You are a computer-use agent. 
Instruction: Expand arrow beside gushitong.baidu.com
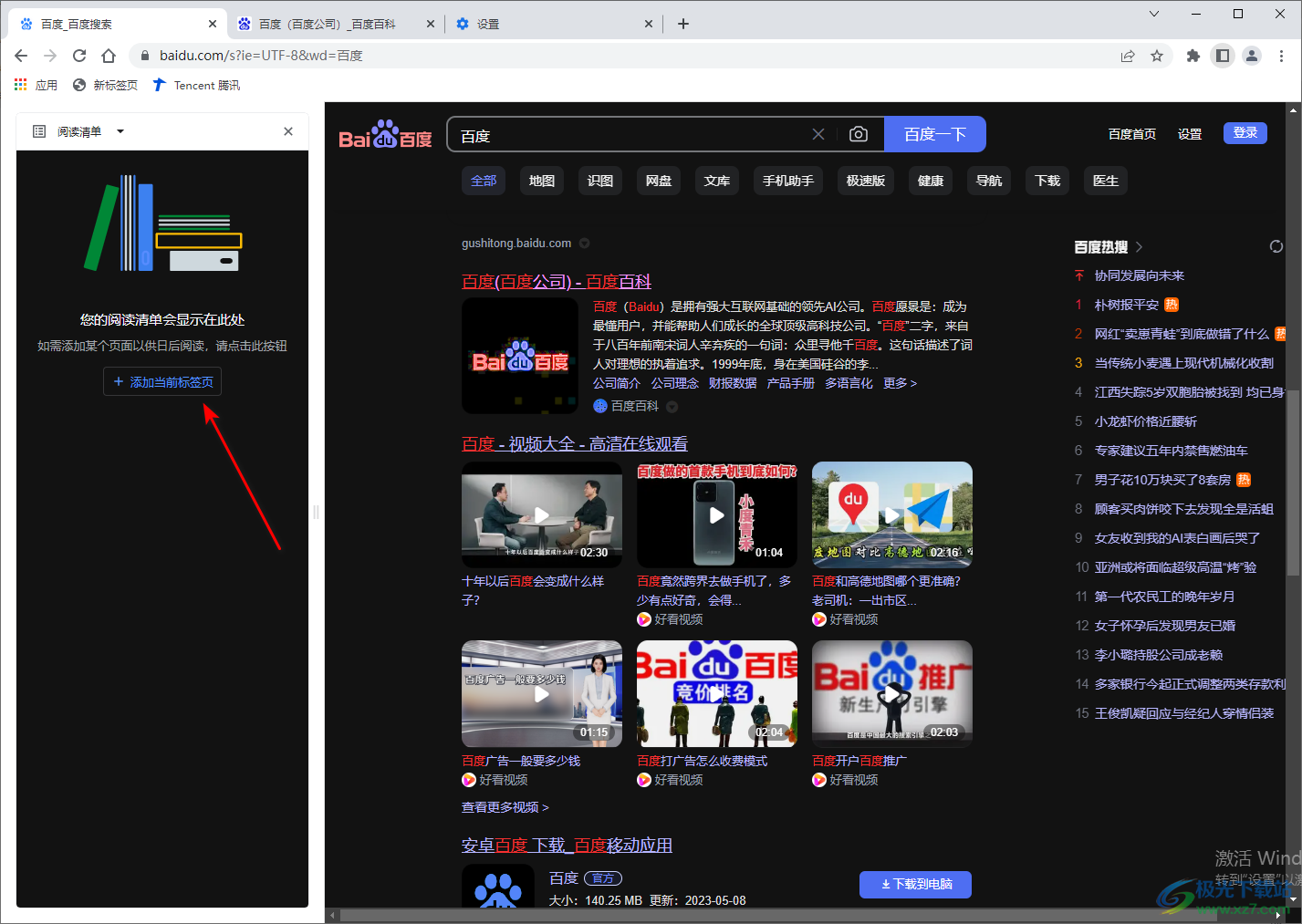585,244
